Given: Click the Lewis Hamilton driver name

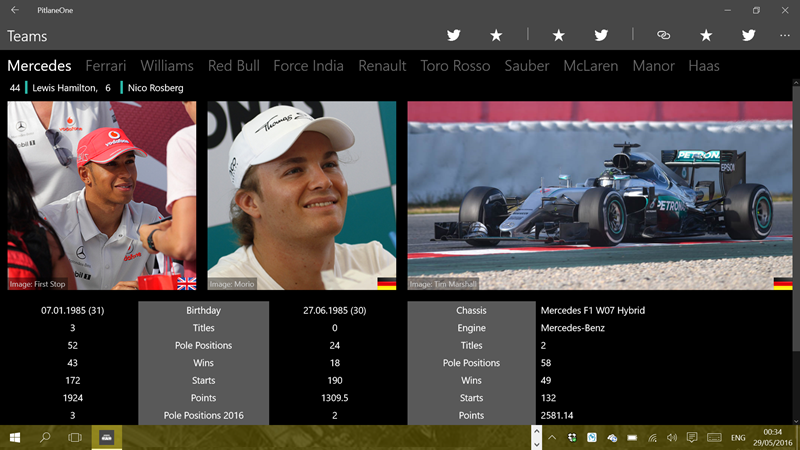Looking at the screenshot, I should pyautogui.click(x=65, y=88).
